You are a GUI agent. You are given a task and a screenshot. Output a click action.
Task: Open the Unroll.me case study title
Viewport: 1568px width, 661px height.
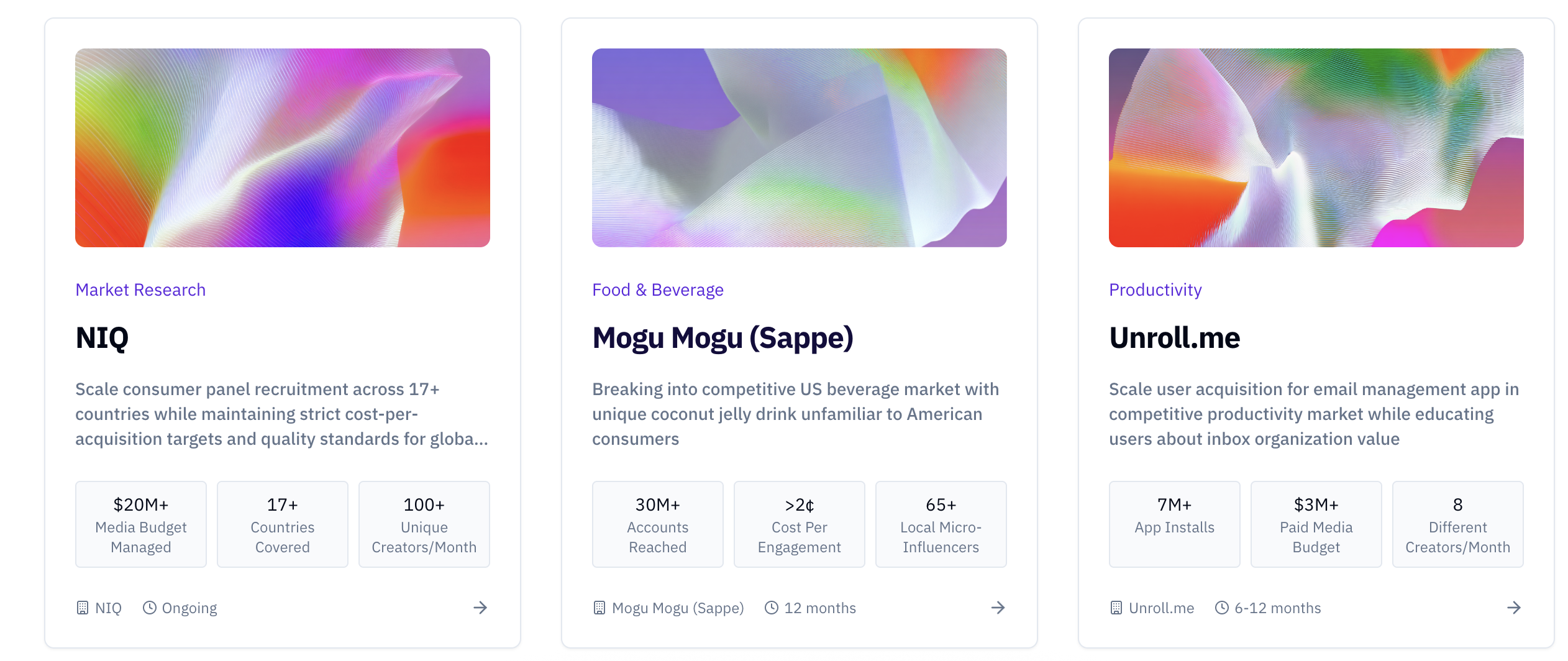coord(1174,339)
